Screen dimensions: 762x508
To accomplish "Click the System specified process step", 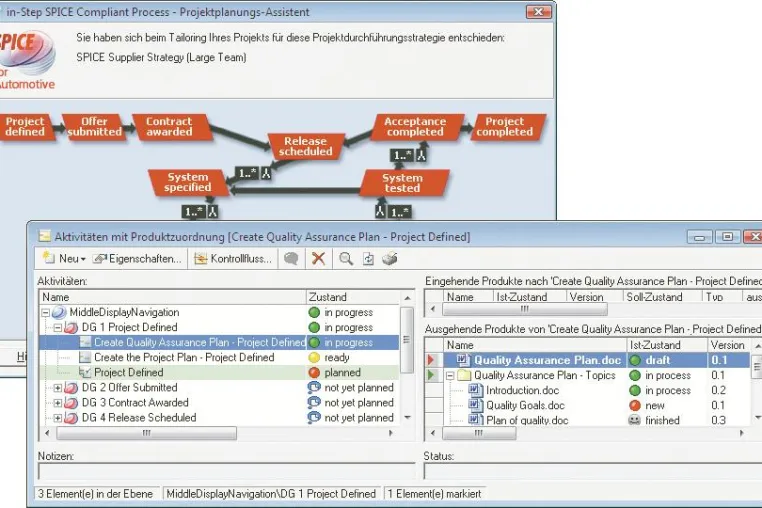I will 188,182.
